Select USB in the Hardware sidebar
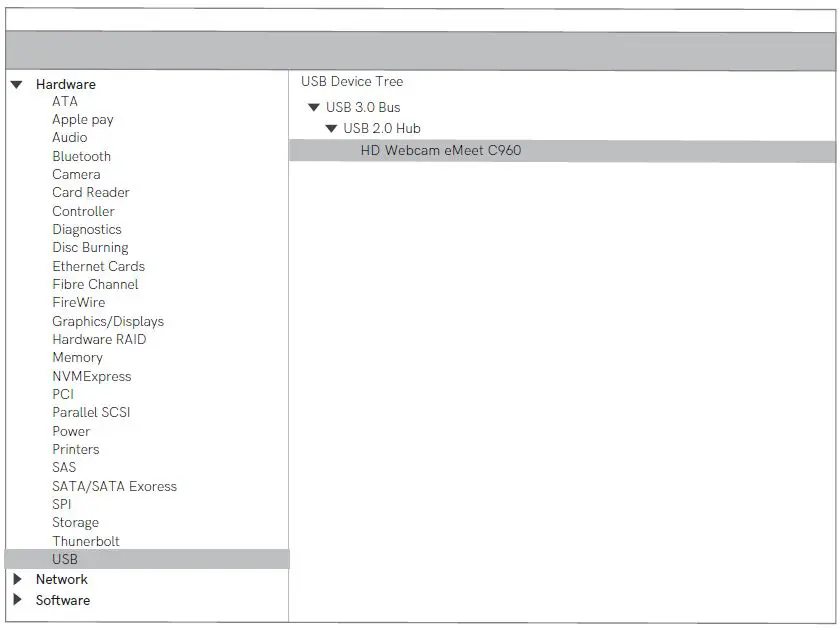The image size is (840, 630). (65, 559)
